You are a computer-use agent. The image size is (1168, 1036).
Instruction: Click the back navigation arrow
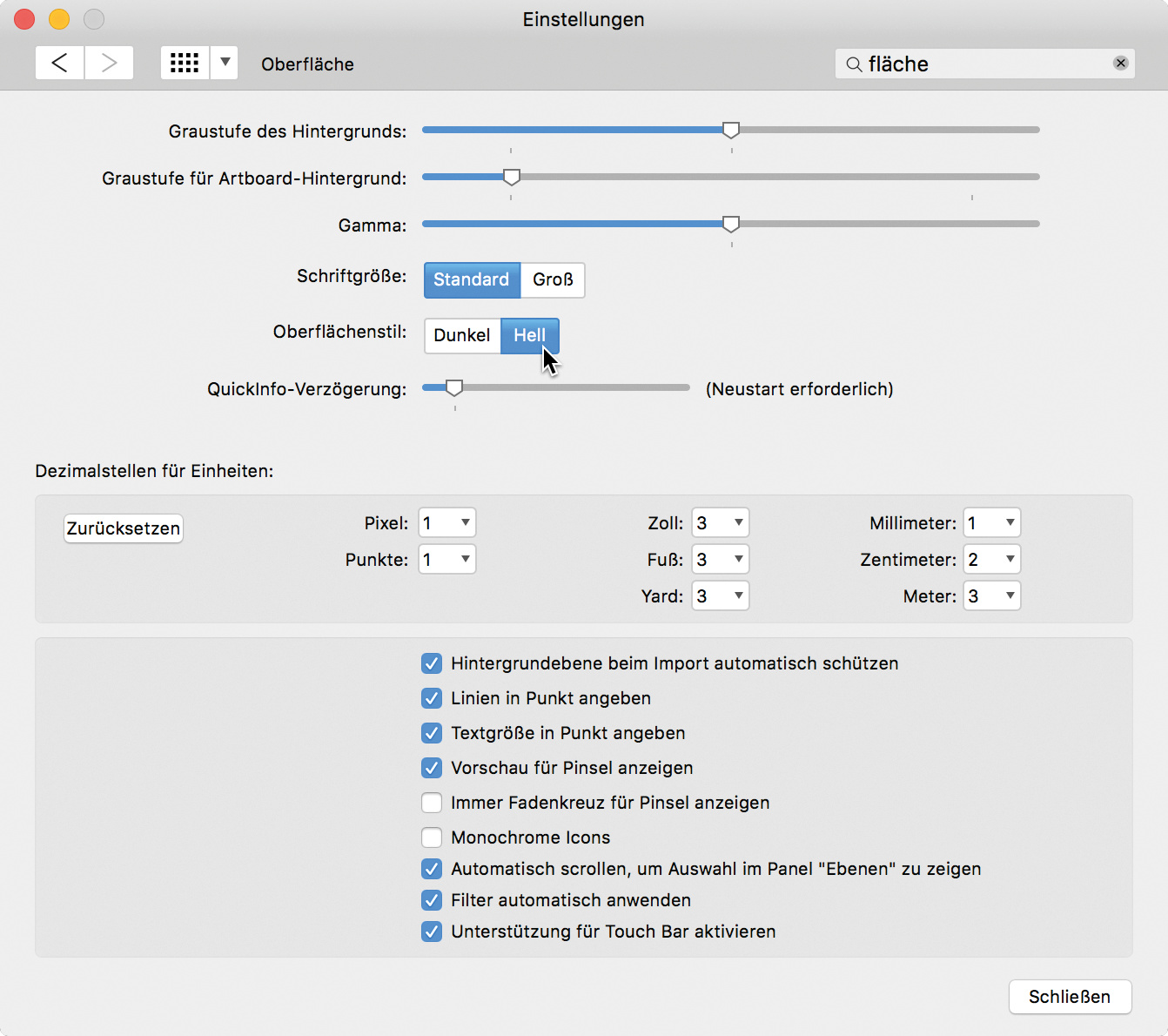(59, 63)
